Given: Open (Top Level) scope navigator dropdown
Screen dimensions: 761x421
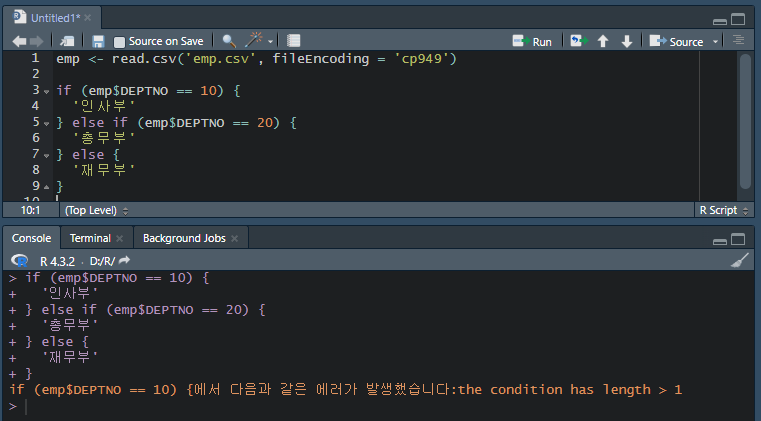Looking at the screenshot, I should pyautogui.click(x=96, y=210).
